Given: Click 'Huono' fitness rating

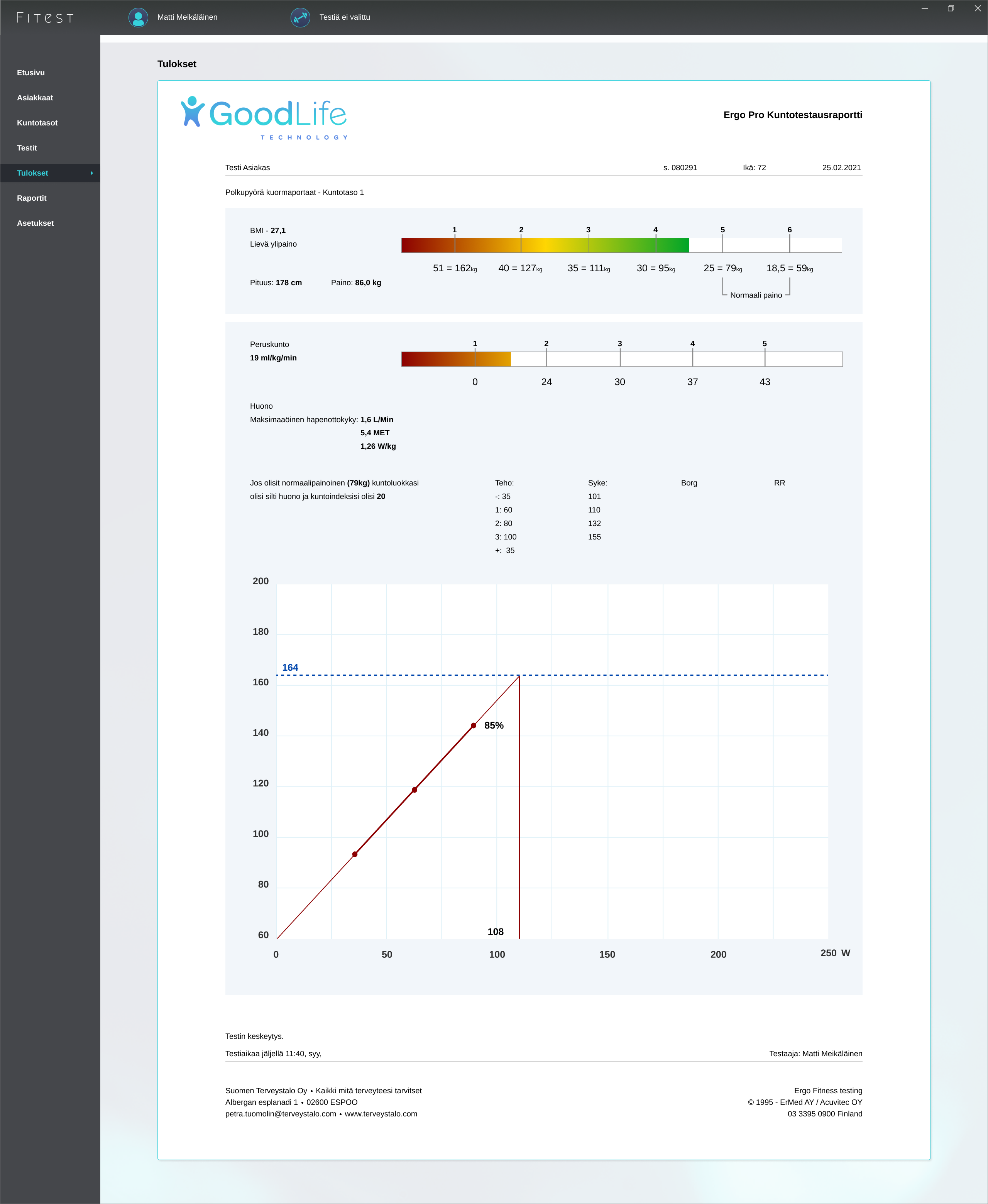Looking at the screenshot, I should click(261, 406).
